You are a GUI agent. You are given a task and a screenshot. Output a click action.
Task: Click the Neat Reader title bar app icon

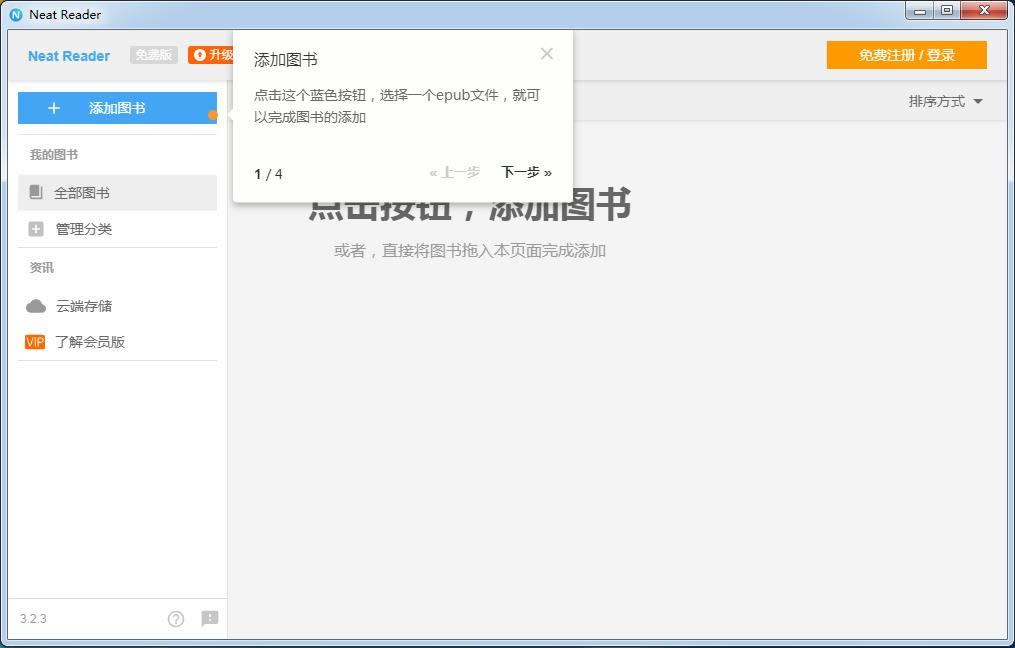16,14
